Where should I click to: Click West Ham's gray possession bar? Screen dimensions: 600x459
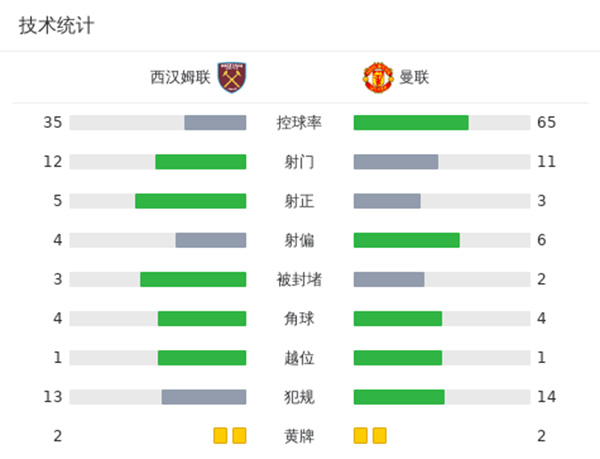coord(215,123)
